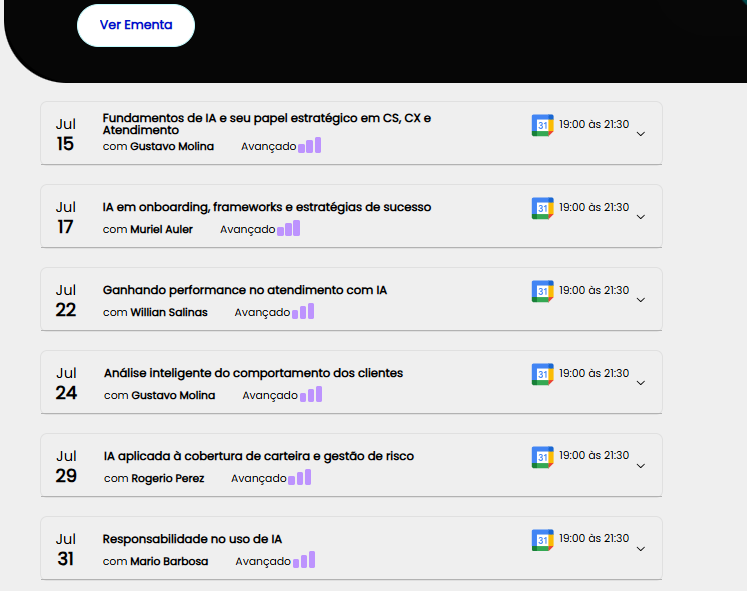The width and height of the screenshot is (747, 591).
Task: Click instructor name Rogerio Perez
Action: tap(168, 478)
